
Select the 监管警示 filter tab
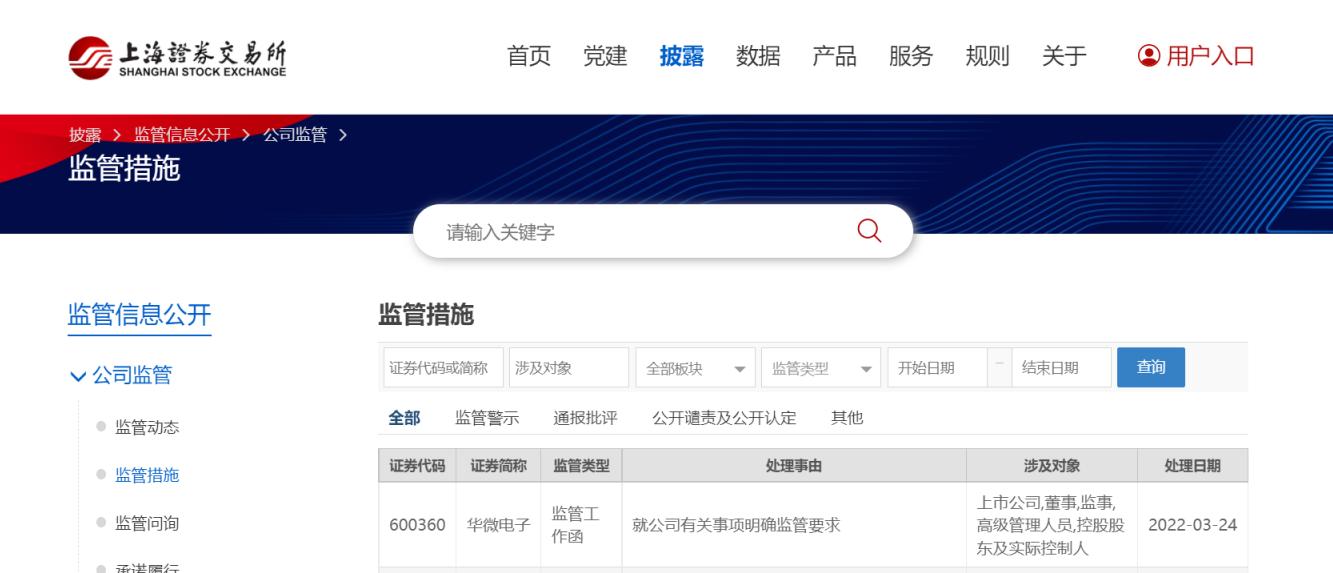pos(487,419)
